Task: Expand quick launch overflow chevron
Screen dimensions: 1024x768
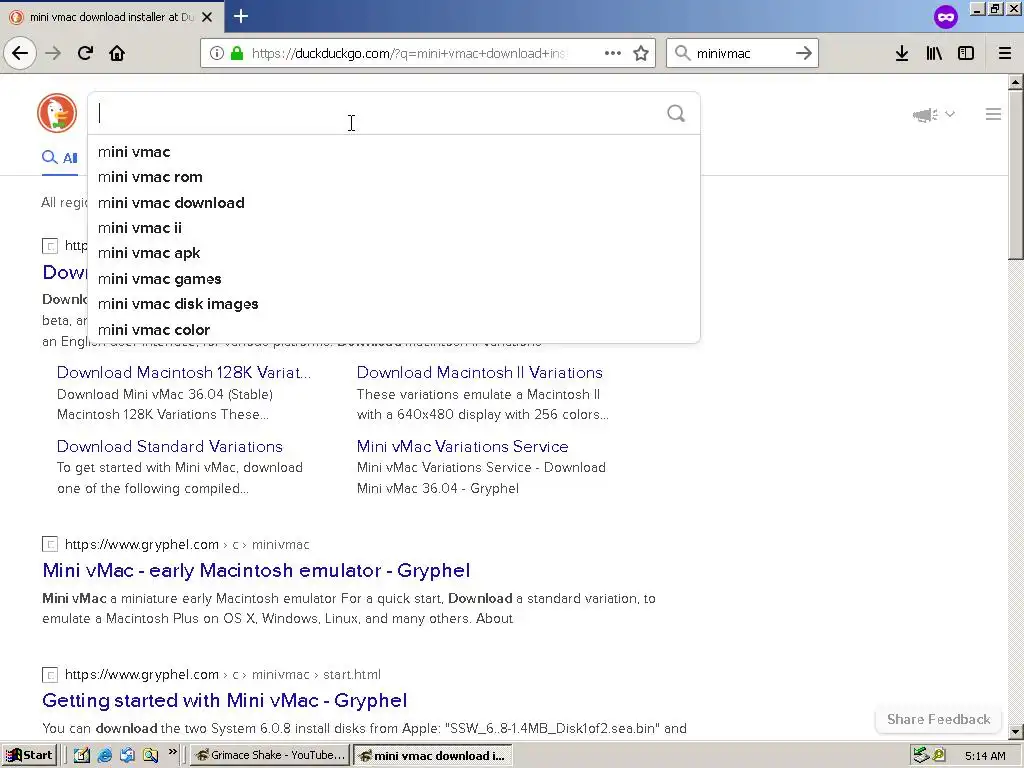Action: click(172, 752)
